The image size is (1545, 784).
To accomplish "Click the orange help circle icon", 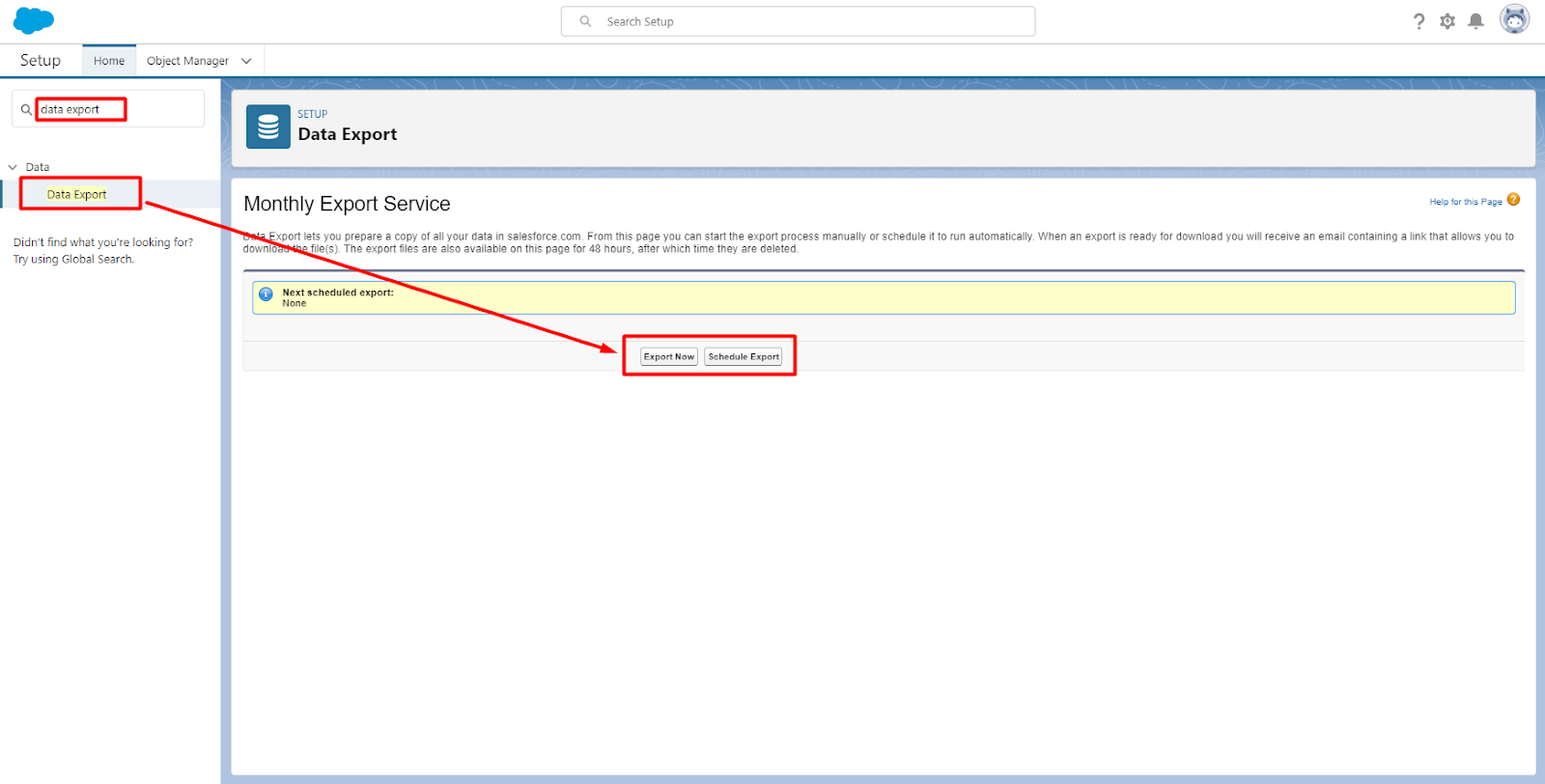I will [1513, 200].
